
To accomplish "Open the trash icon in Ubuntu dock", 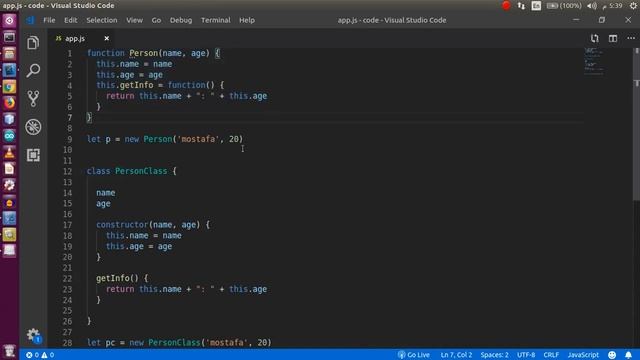I will [9, 351].
